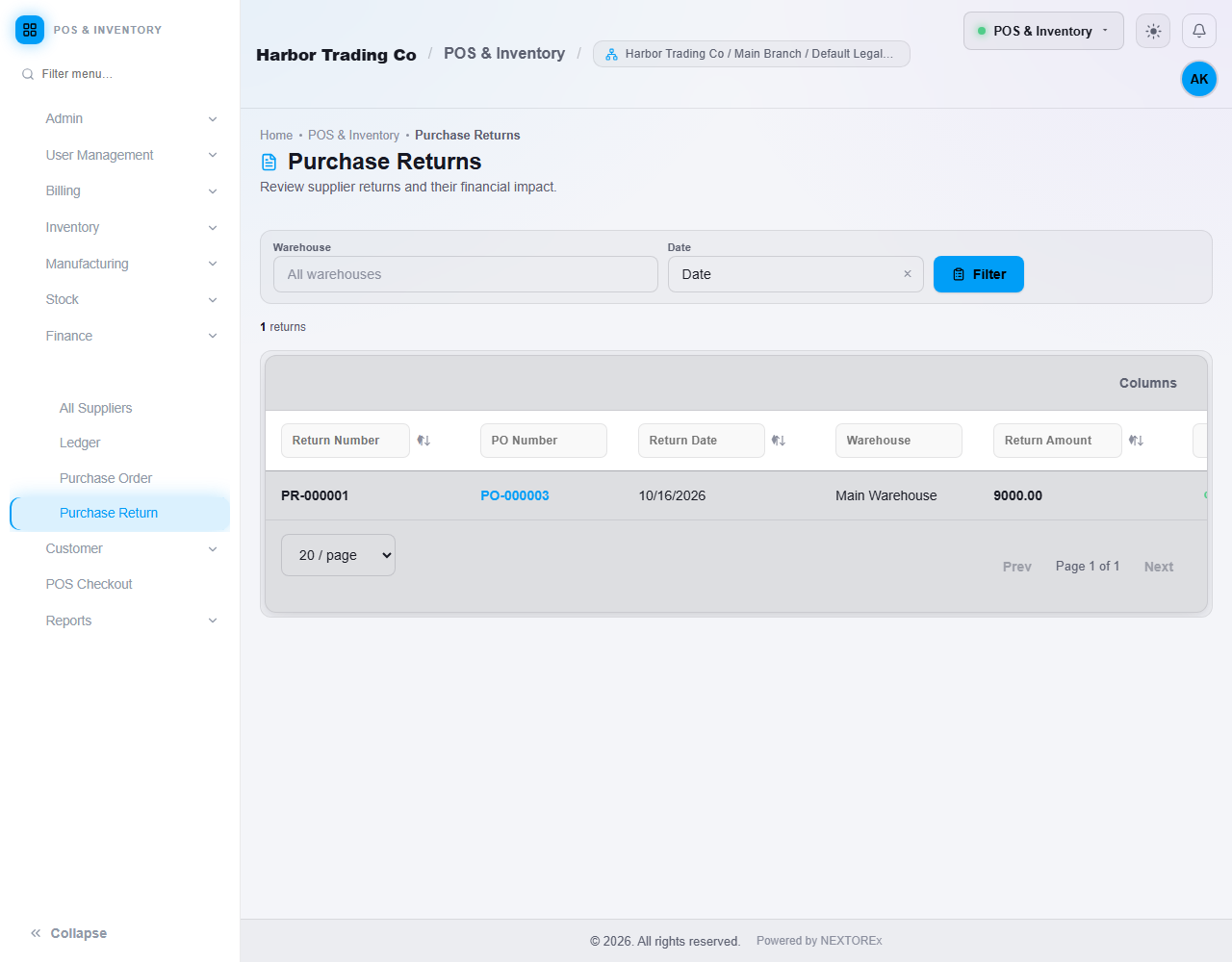Expand the Admin menu section
1232x962 pixels.
[131, 118]
